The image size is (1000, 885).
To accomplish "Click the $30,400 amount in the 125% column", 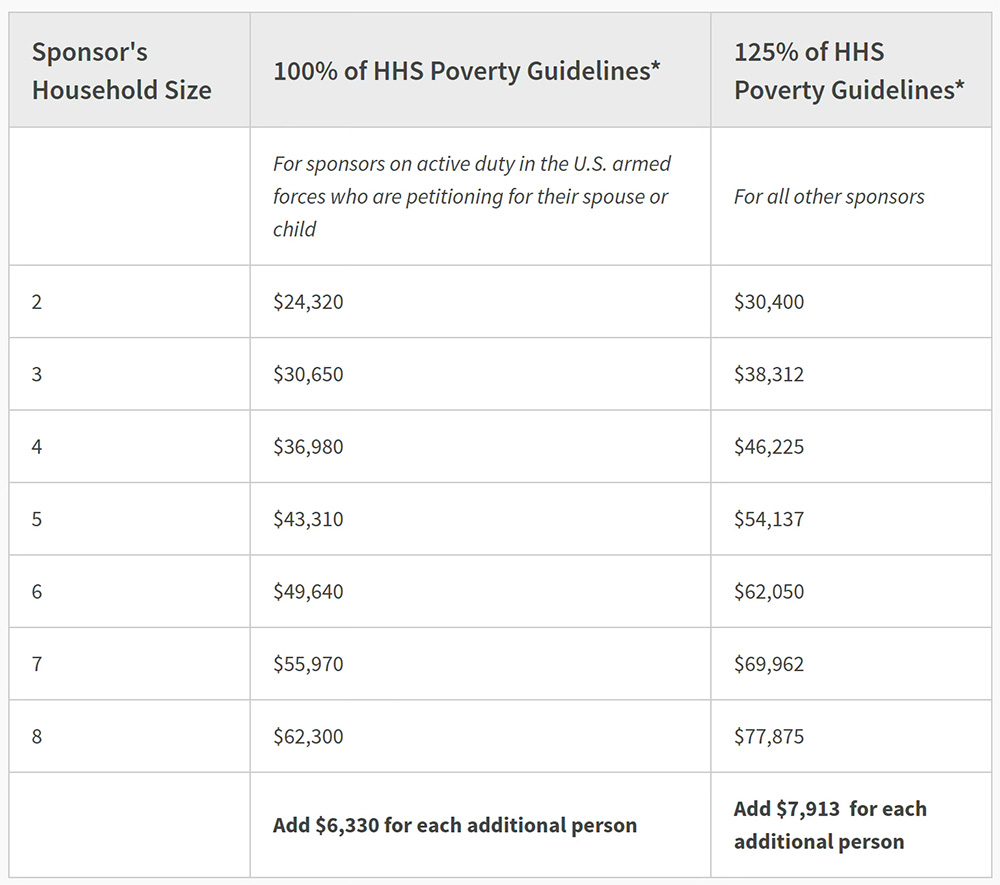I will coord(769,301).
